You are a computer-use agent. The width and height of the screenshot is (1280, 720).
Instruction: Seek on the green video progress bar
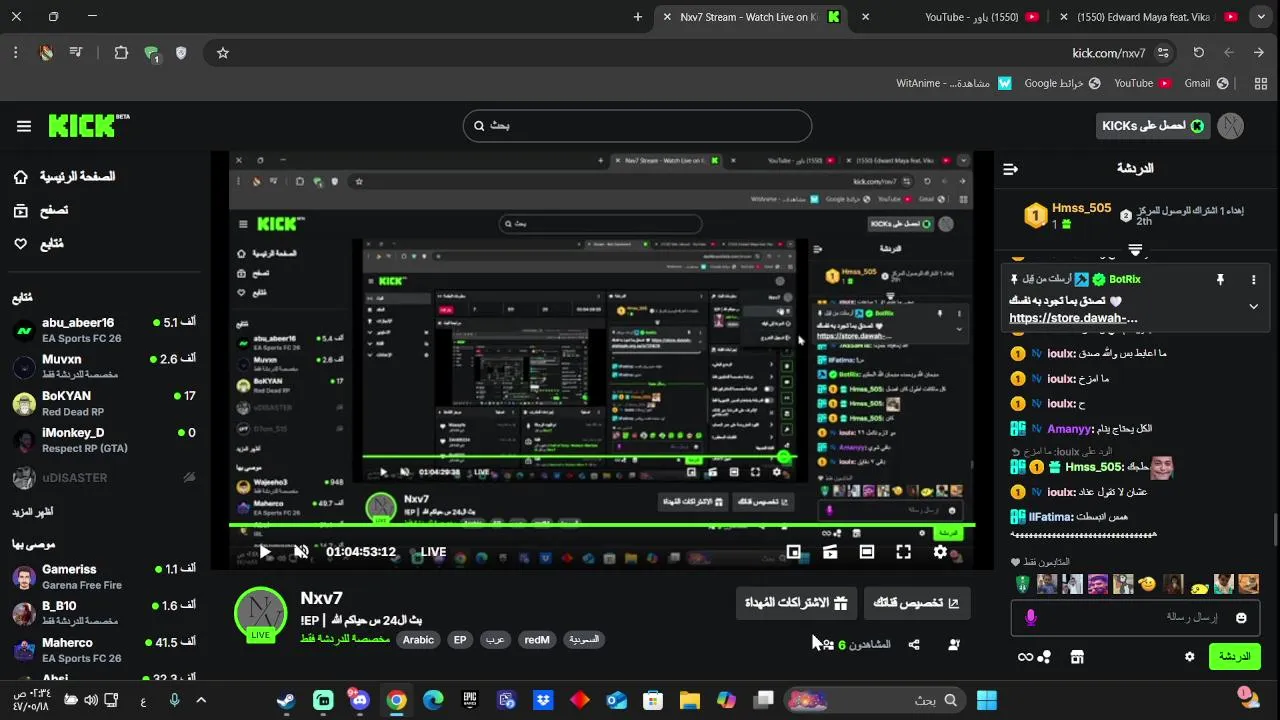pyautogui.click(x=602, y=525)
